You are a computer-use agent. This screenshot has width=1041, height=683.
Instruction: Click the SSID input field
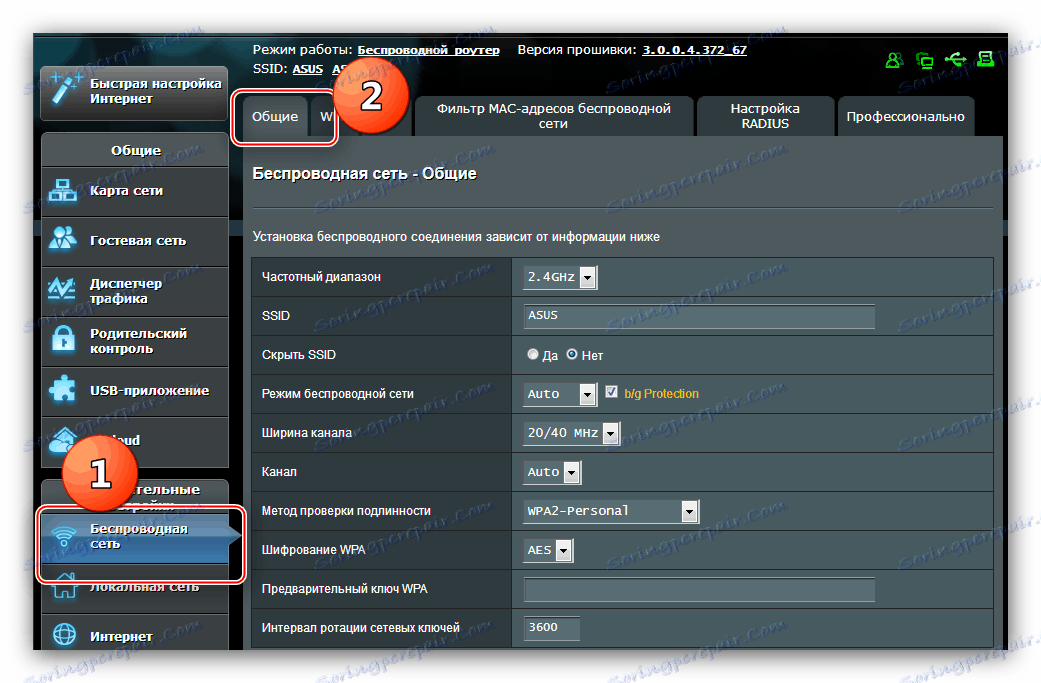[x=699, y=316]
